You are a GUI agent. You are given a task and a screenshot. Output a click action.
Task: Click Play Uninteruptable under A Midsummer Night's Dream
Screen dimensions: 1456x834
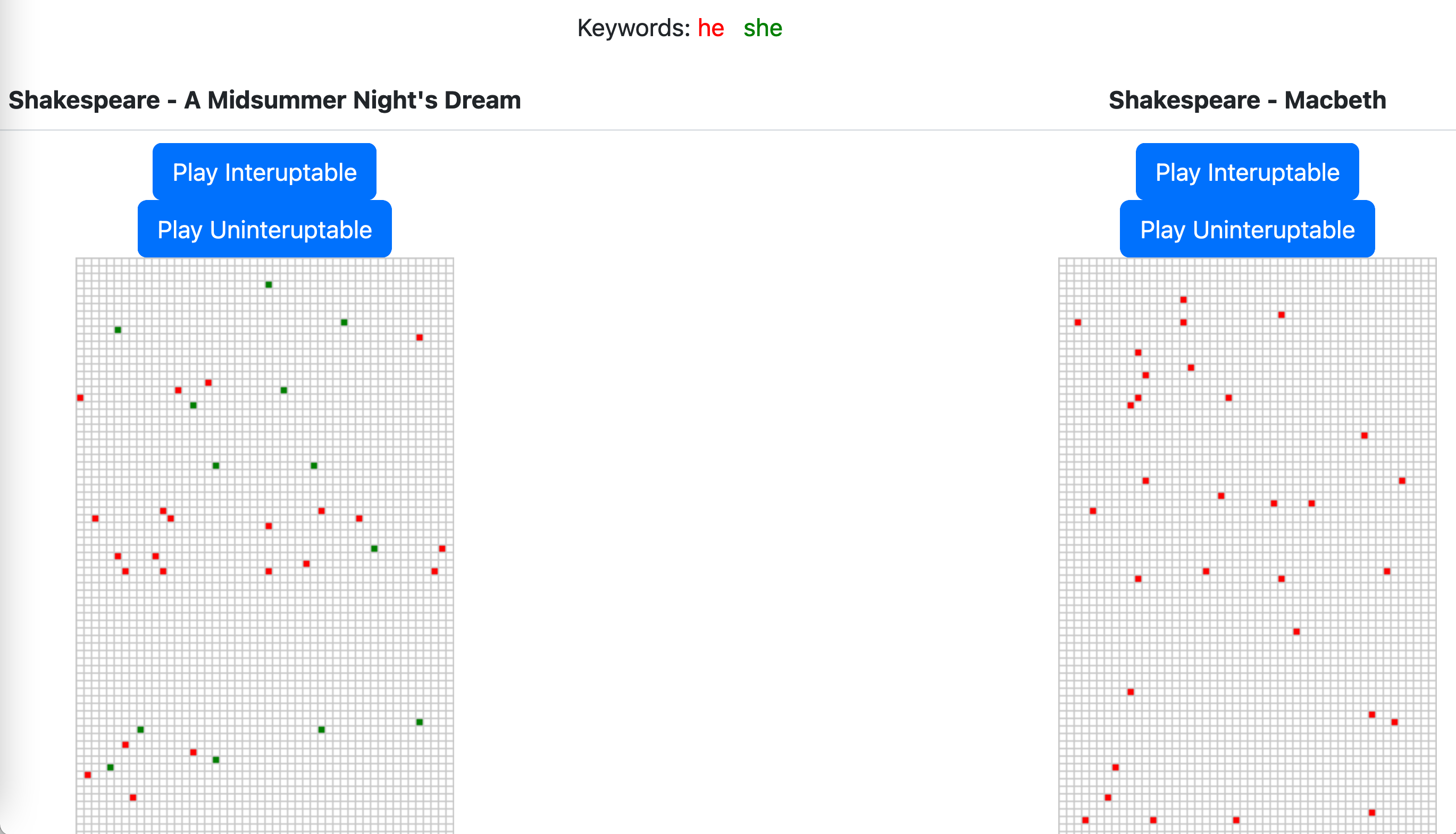[264, 229]
